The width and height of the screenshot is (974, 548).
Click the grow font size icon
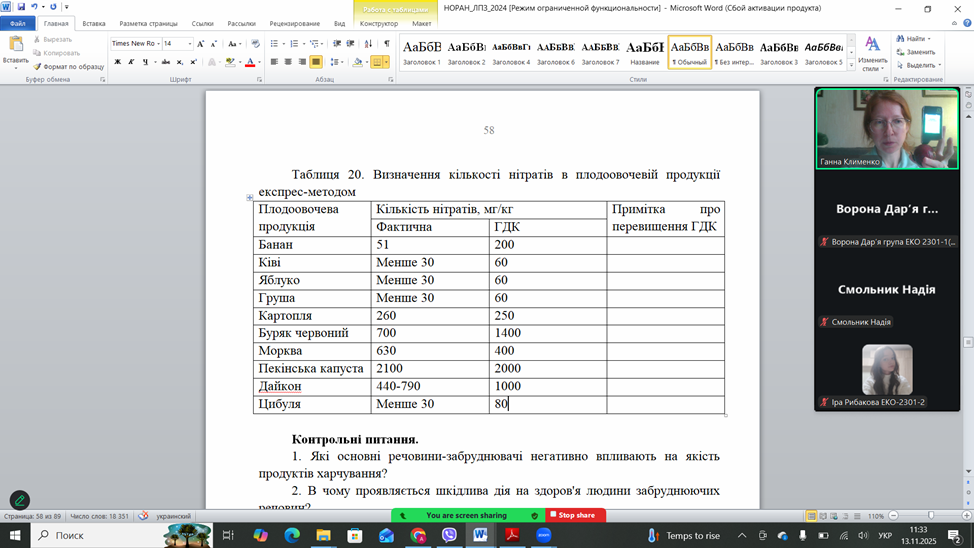pyautogui.click(x=201, y=44)
